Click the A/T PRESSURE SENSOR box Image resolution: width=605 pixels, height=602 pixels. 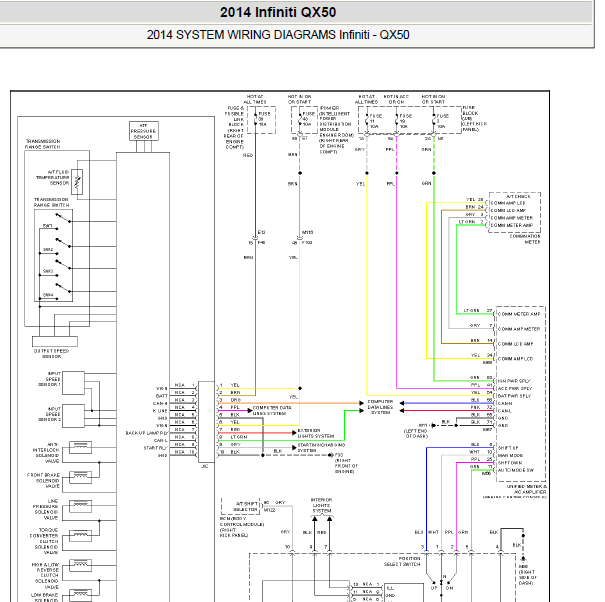pyautogui.click(x=144, y=131)
